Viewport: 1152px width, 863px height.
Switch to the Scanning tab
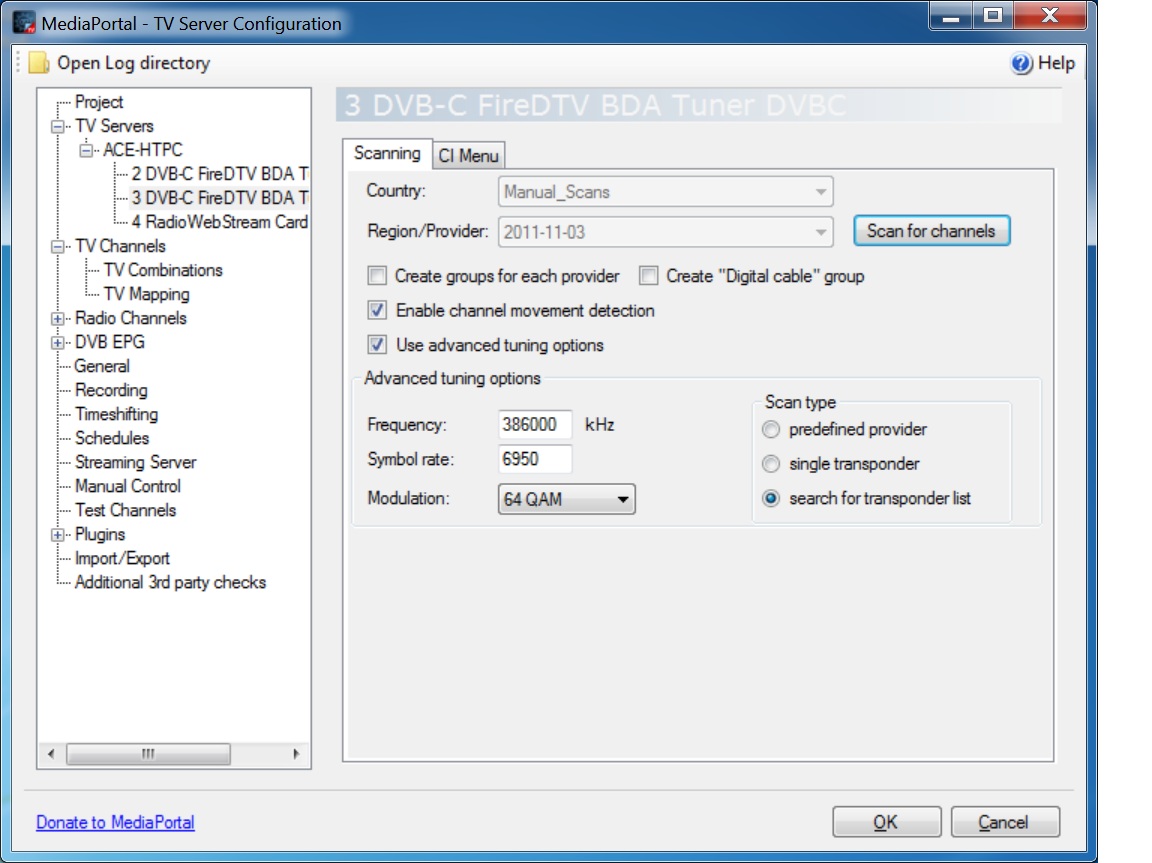click(387, 154)
